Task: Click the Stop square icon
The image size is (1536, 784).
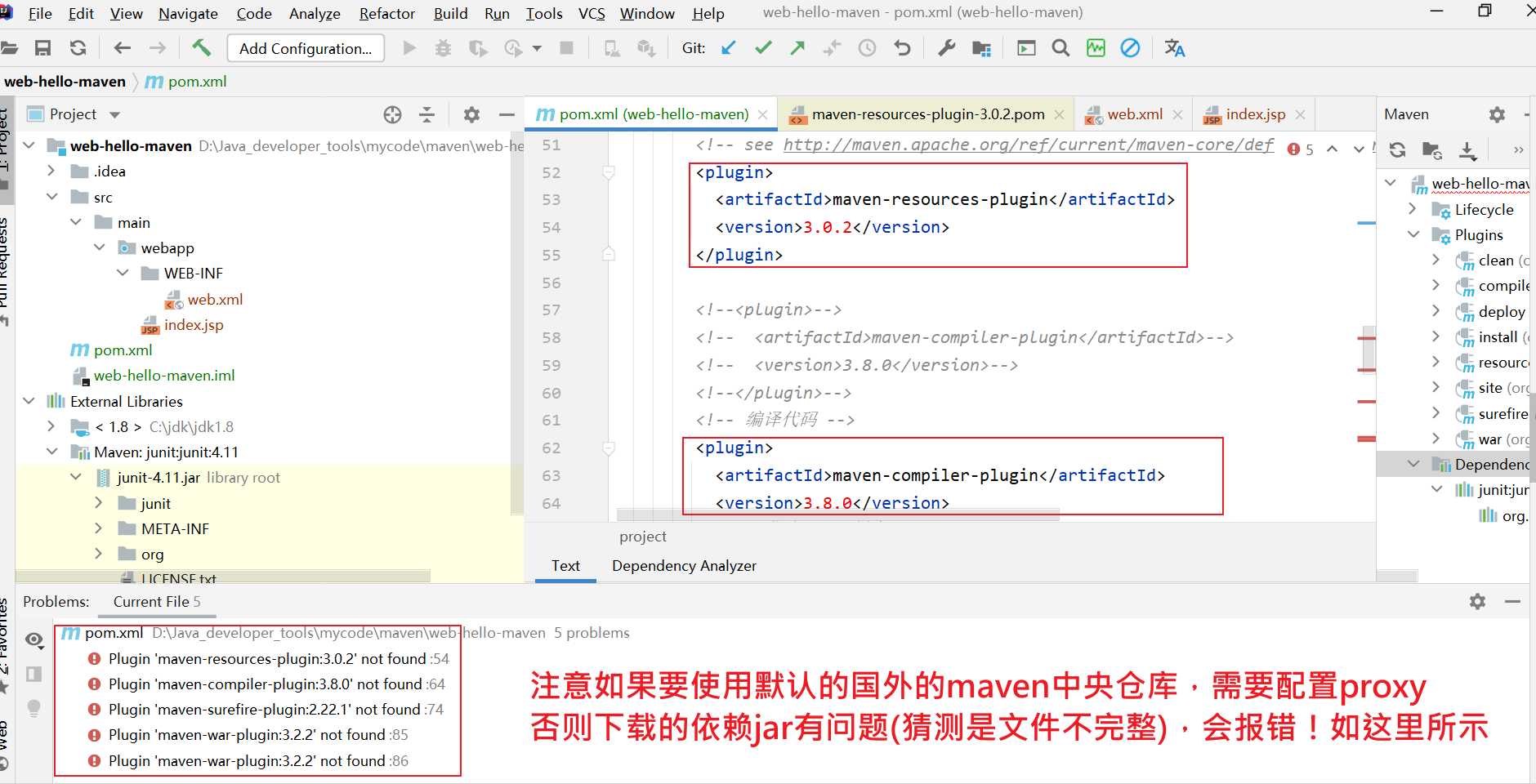Action: point(566,48)
